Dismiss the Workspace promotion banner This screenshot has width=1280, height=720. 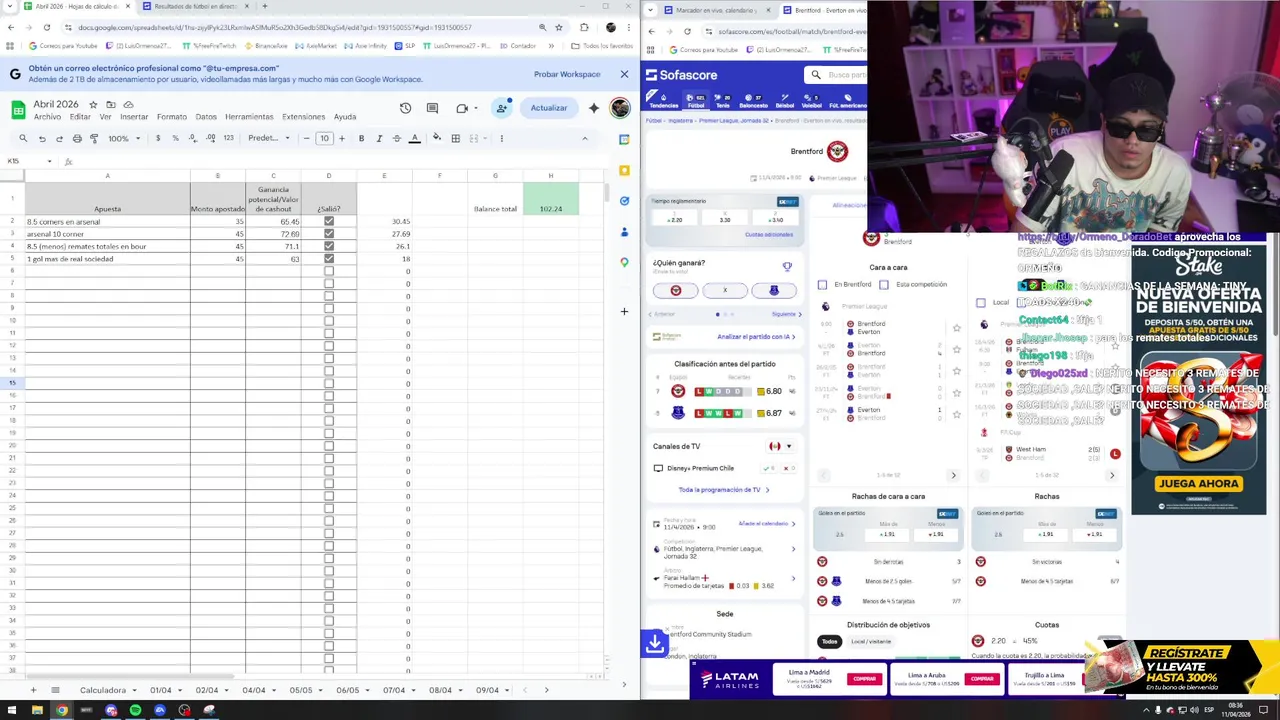[624, 74]
